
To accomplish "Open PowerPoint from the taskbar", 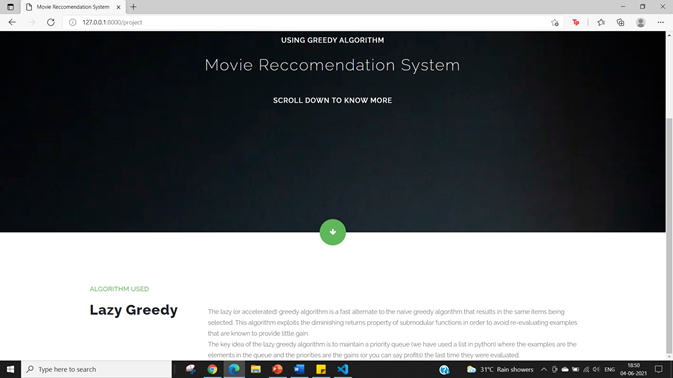I will point(277,369).
